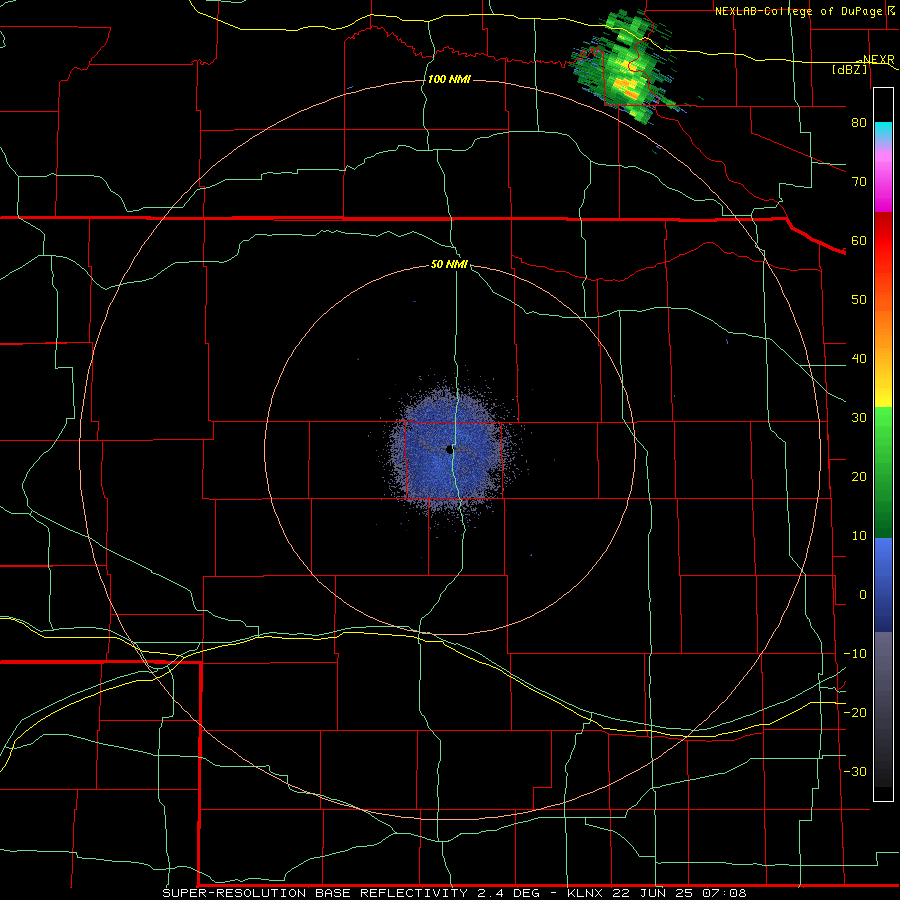Click the 70 value on the dBZ scale
This screenshot has width=900, height=900.
click(x=859, y=182)
